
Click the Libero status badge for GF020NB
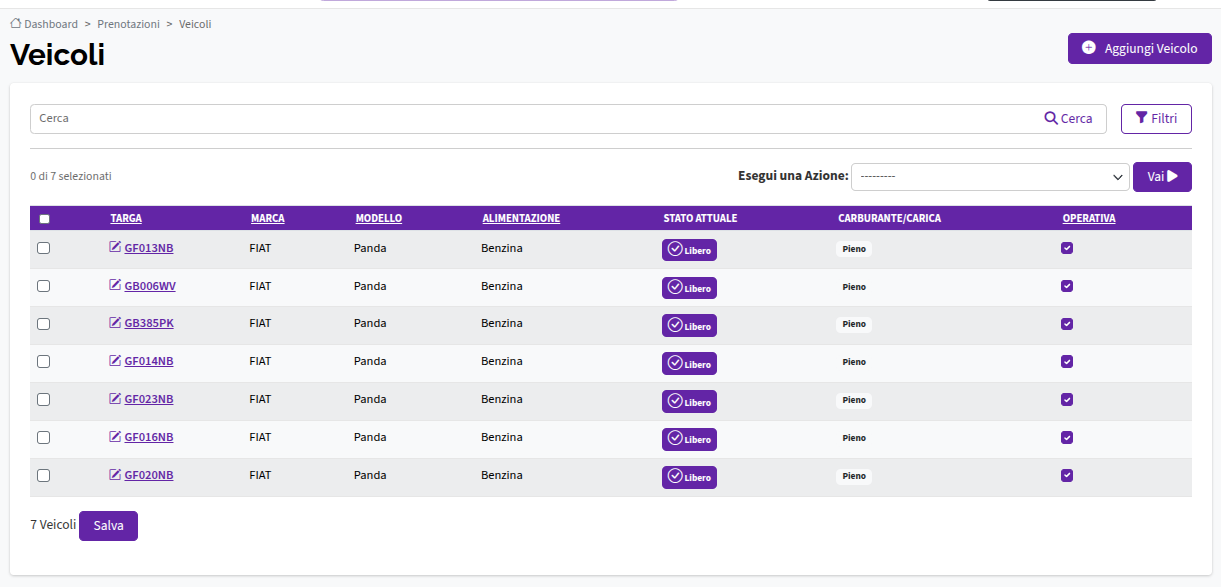pos(689,477)
